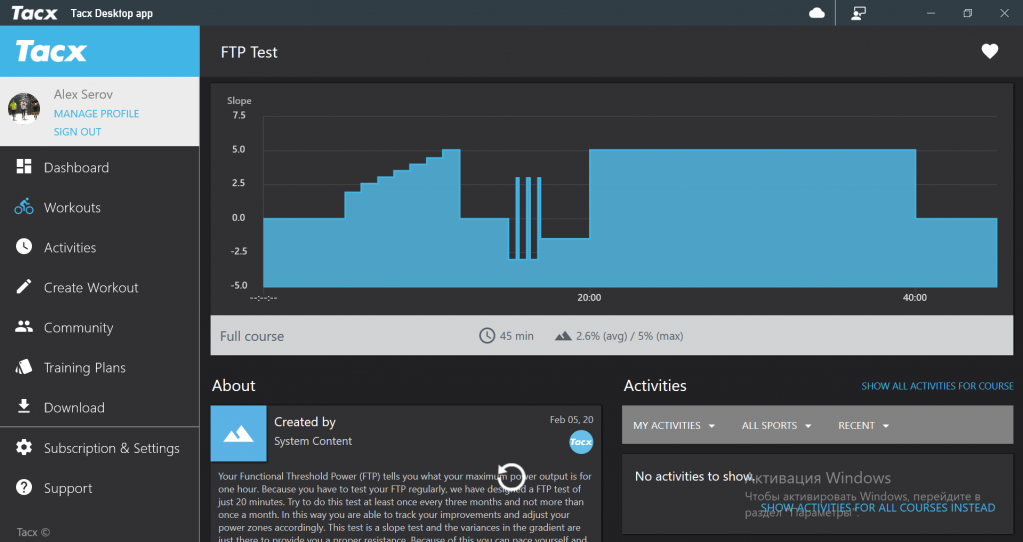Click the About section heading
Screen dimensions: 1023x542
pos(234,385)
